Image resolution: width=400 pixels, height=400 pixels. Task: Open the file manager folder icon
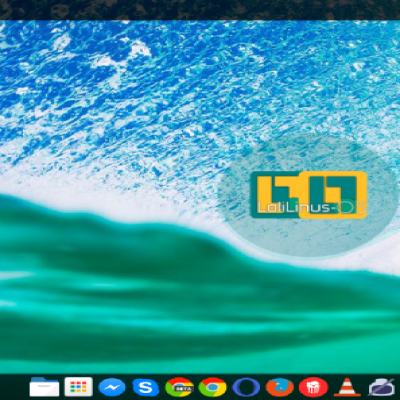[44, 387]
